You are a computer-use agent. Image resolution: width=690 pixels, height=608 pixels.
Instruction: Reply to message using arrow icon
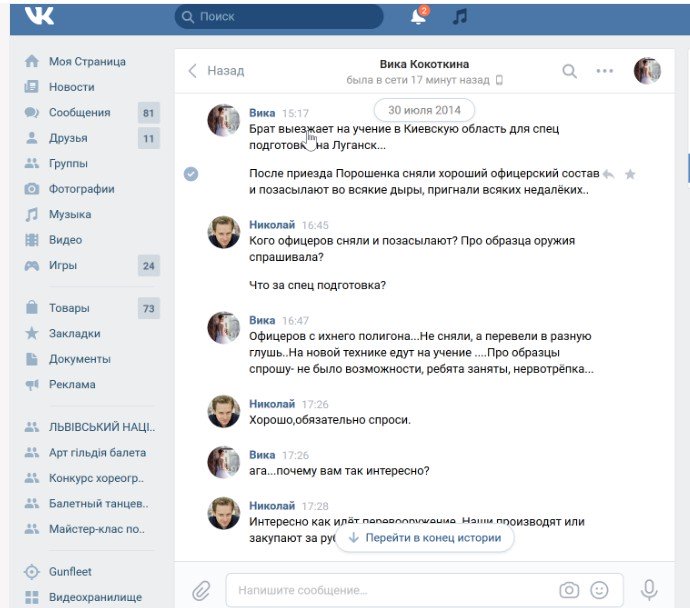point(608,173)
